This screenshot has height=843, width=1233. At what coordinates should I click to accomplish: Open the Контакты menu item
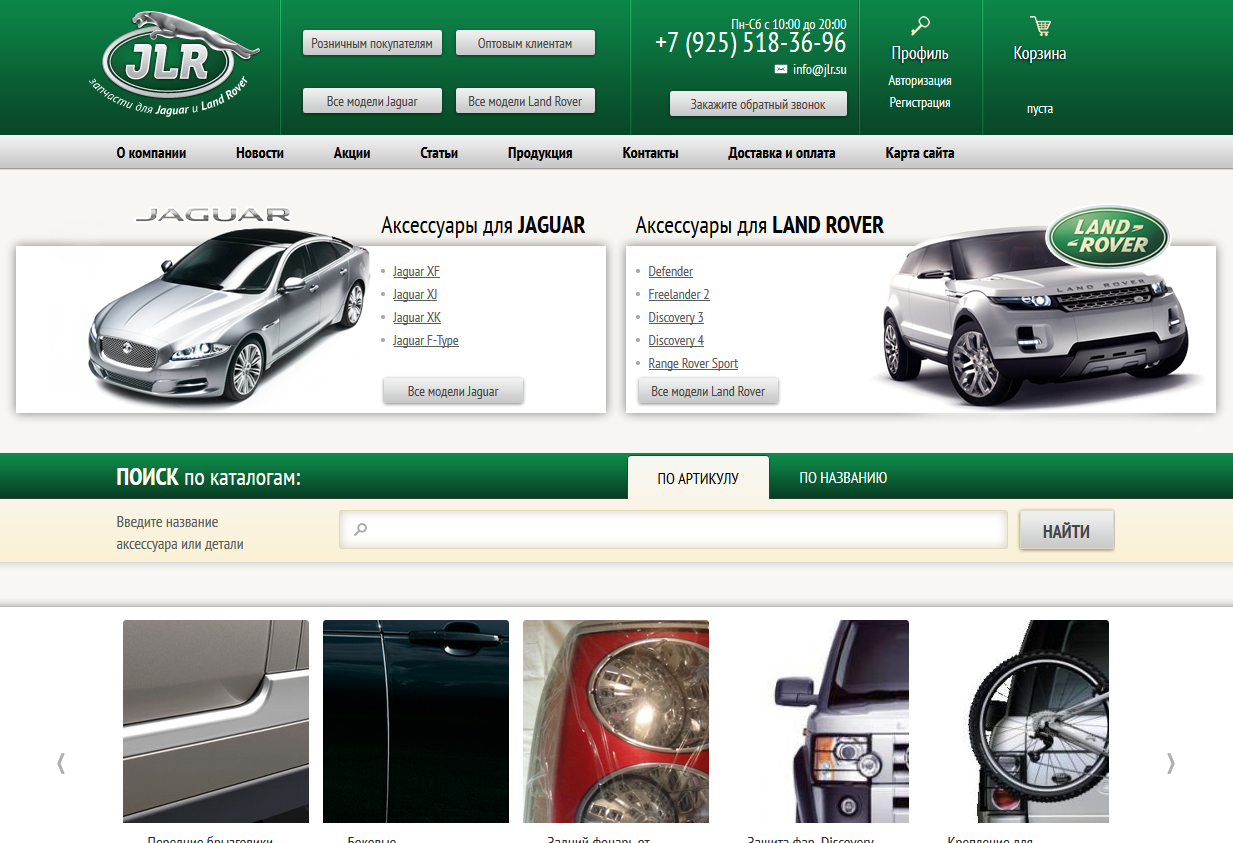tap(650, 153)
